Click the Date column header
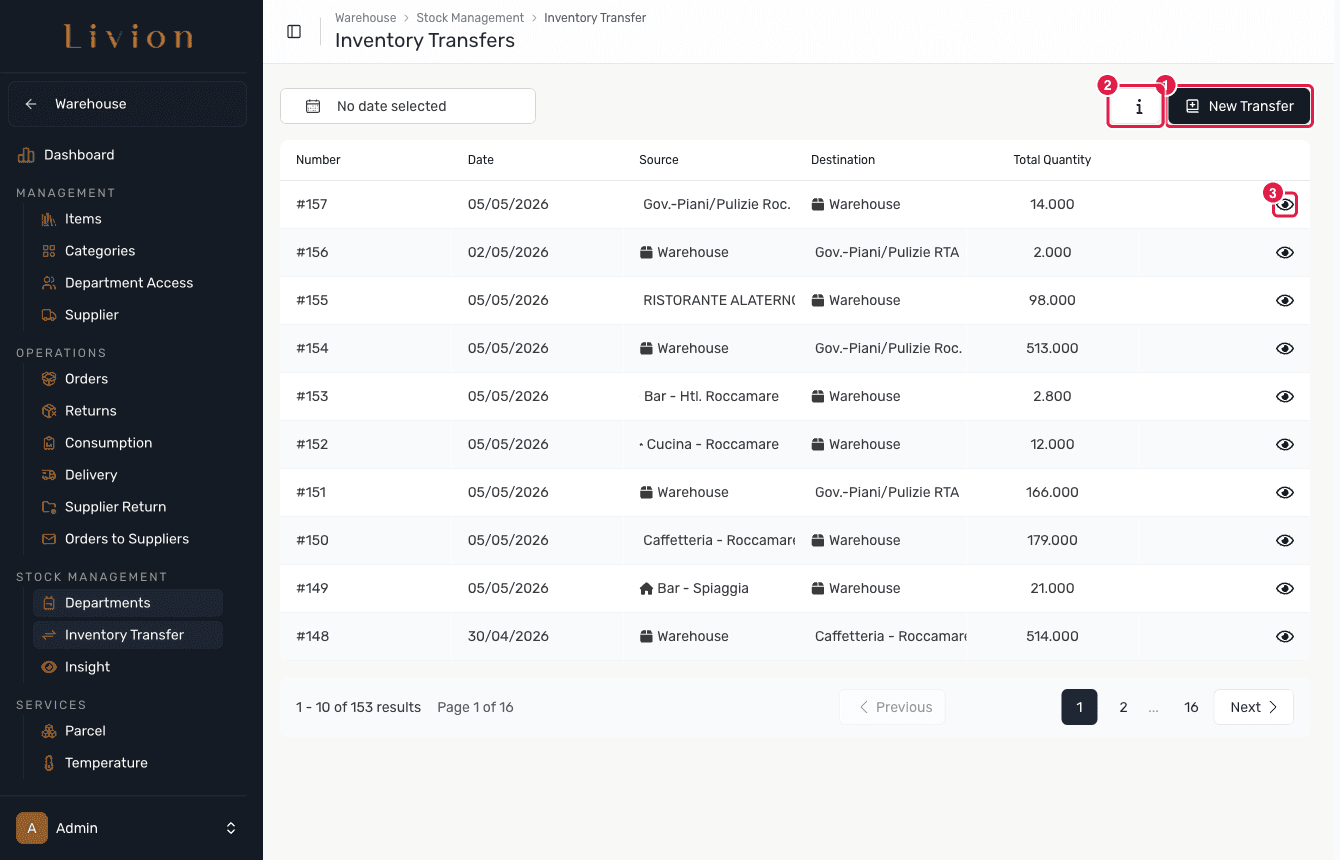 coord(481,160)
